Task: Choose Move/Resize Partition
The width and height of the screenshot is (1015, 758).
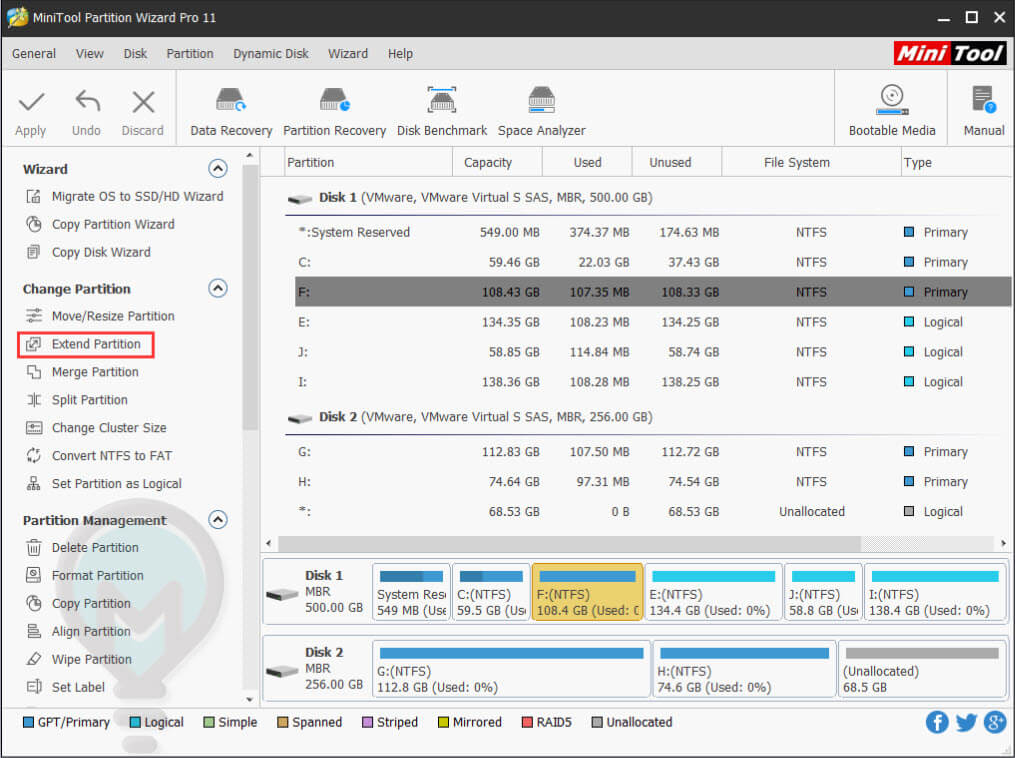Action: click(x=100, y=316)
